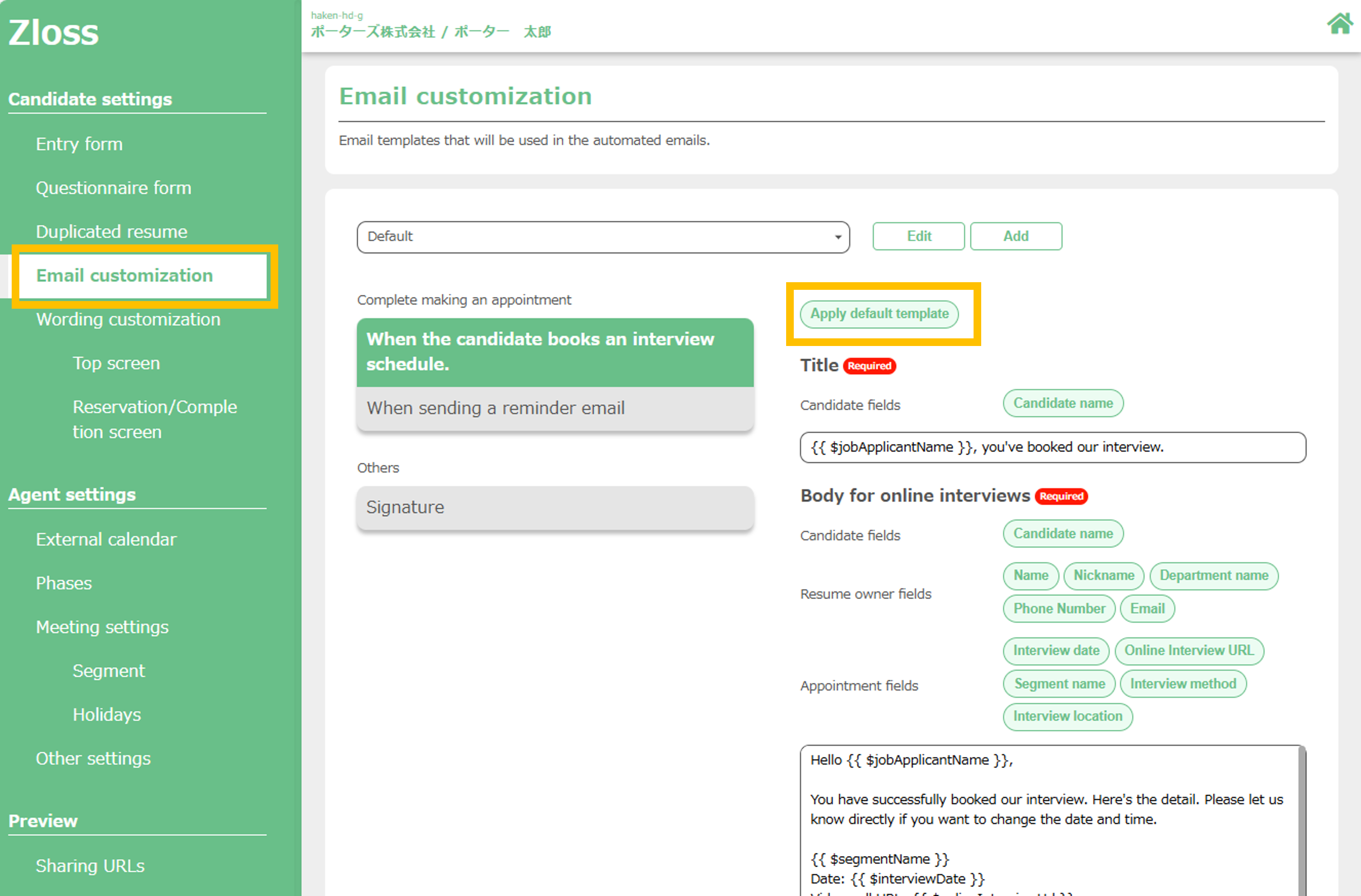The image size is (1361, 896).
Task: Insert Candidate name tag into Title
Action: 1063,404
